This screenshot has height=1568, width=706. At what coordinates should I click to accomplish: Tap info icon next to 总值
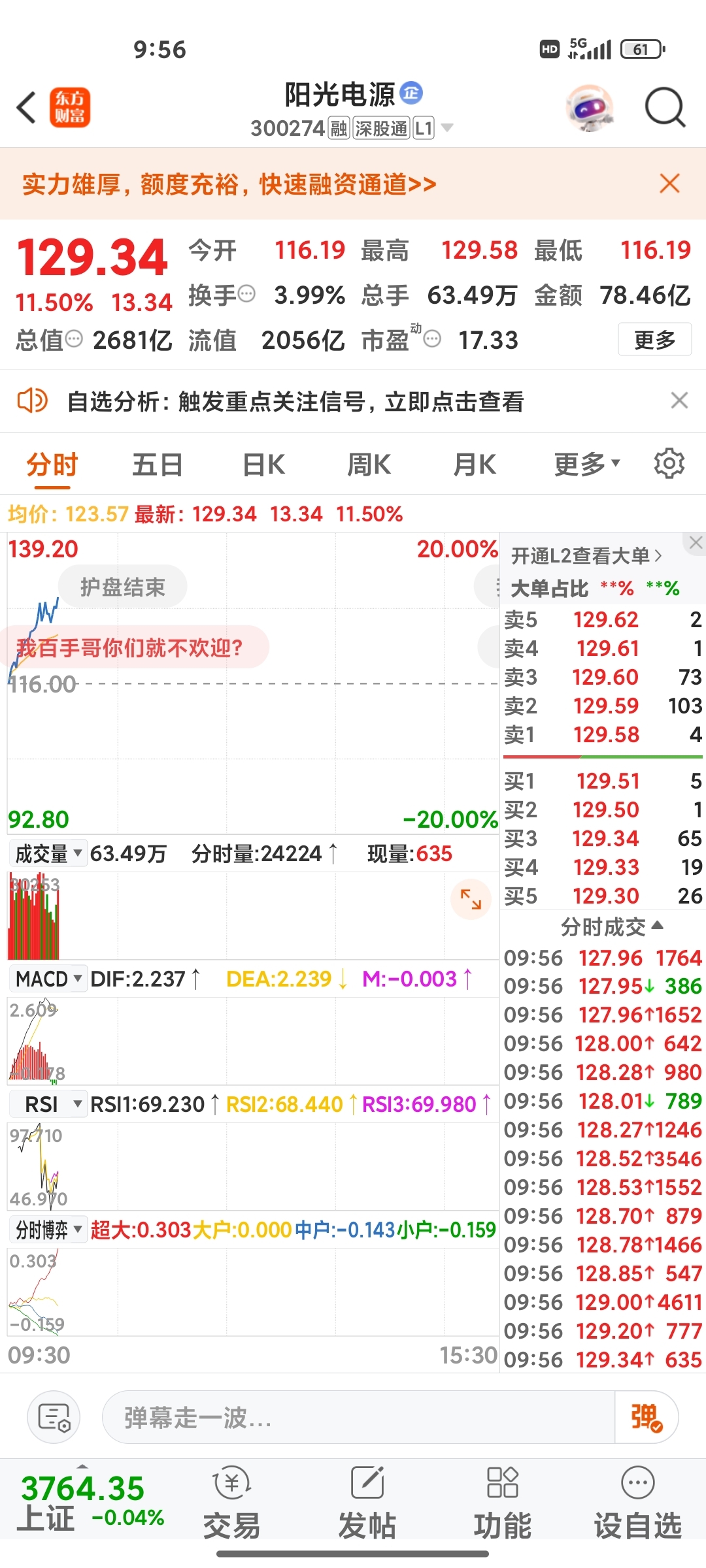point(75,338)
